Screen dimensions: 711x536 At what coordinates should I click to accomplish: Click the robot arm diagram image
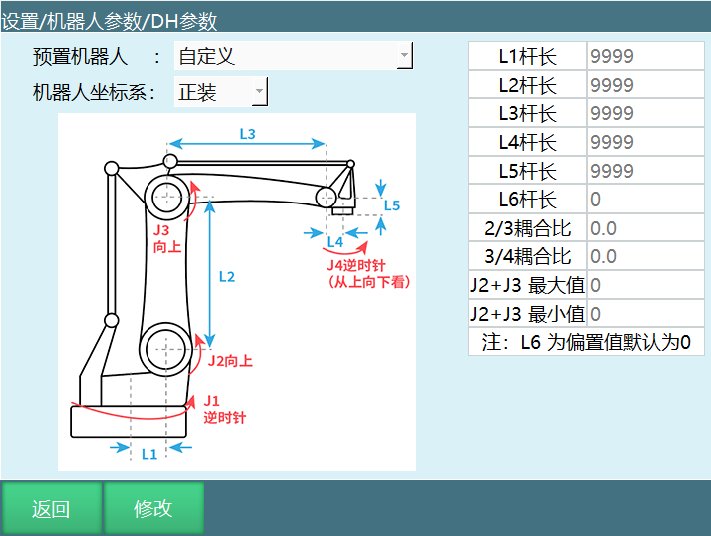pyautogui.click(x=237, y=291)
